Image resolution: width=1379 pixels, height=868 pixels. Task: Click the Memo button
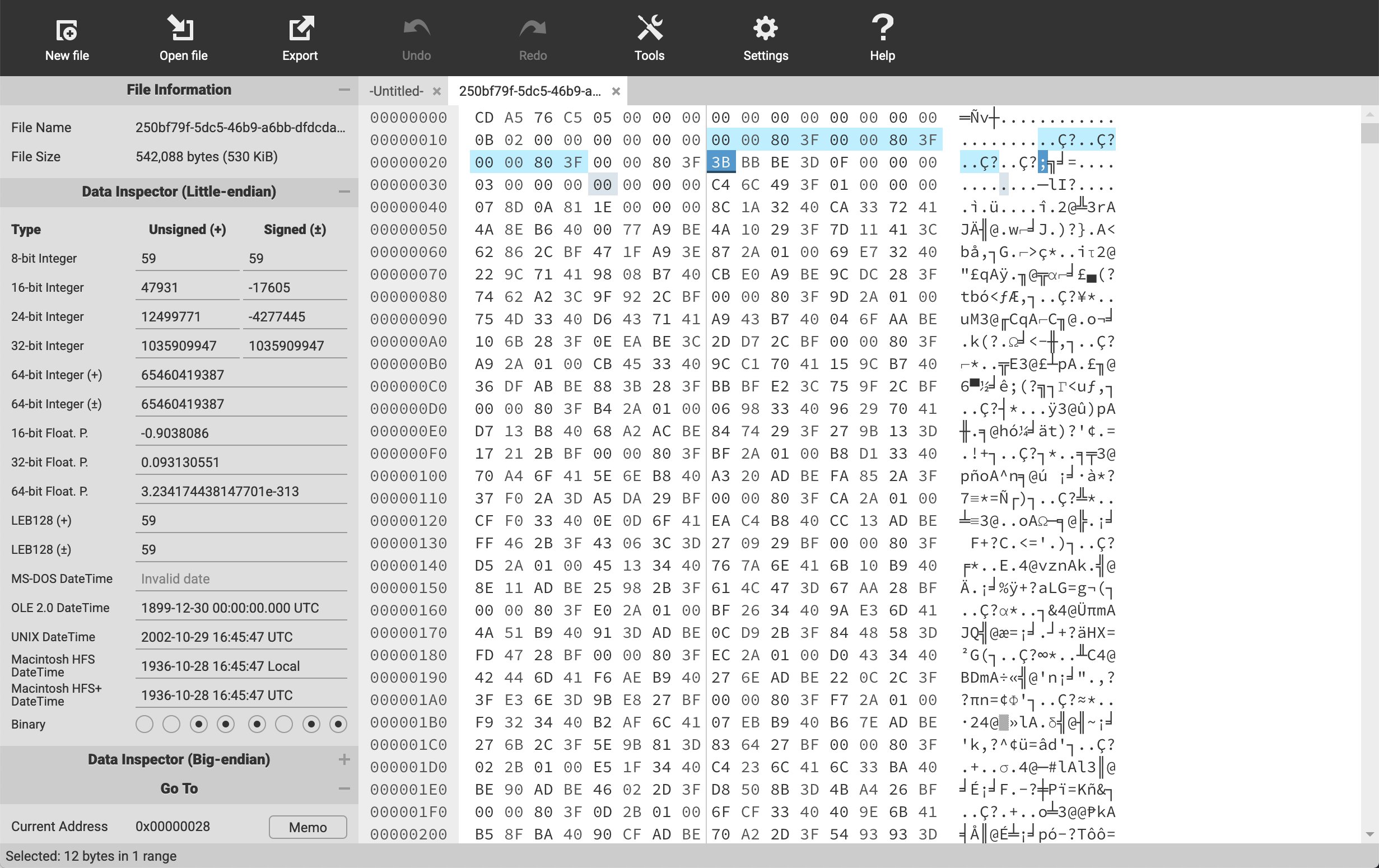point(308,827)
